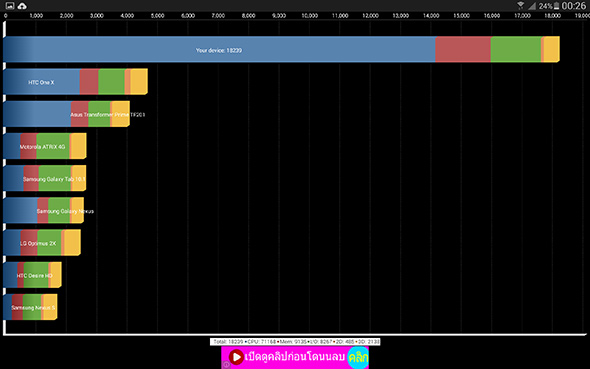Select the 'Samsung Galaxy Tab 10.1' label
Screen dimensions: 590x369
pyautogui.click(x=54, y=179)
